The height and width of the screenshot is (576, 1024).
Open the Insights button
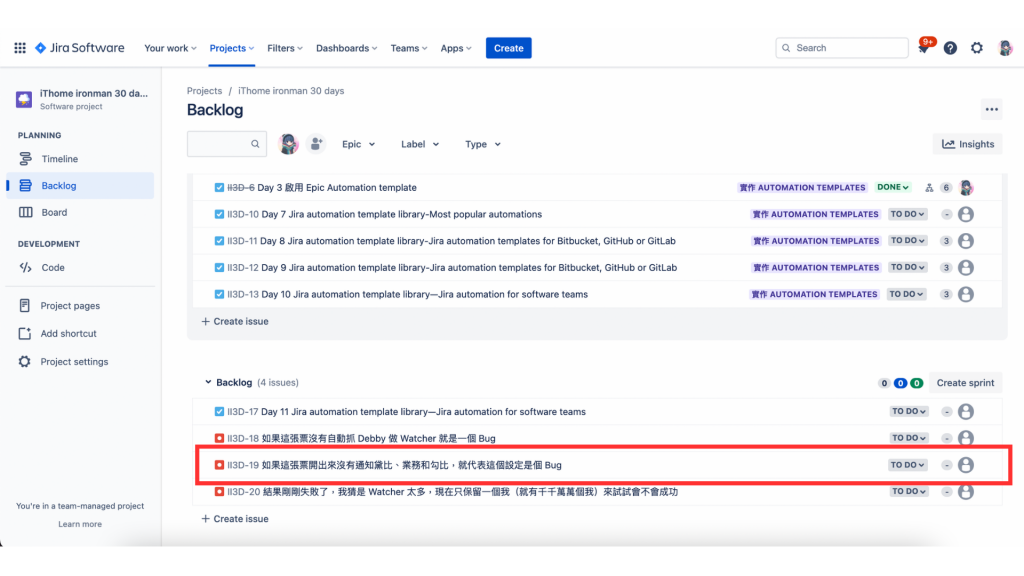click(968, 144)
